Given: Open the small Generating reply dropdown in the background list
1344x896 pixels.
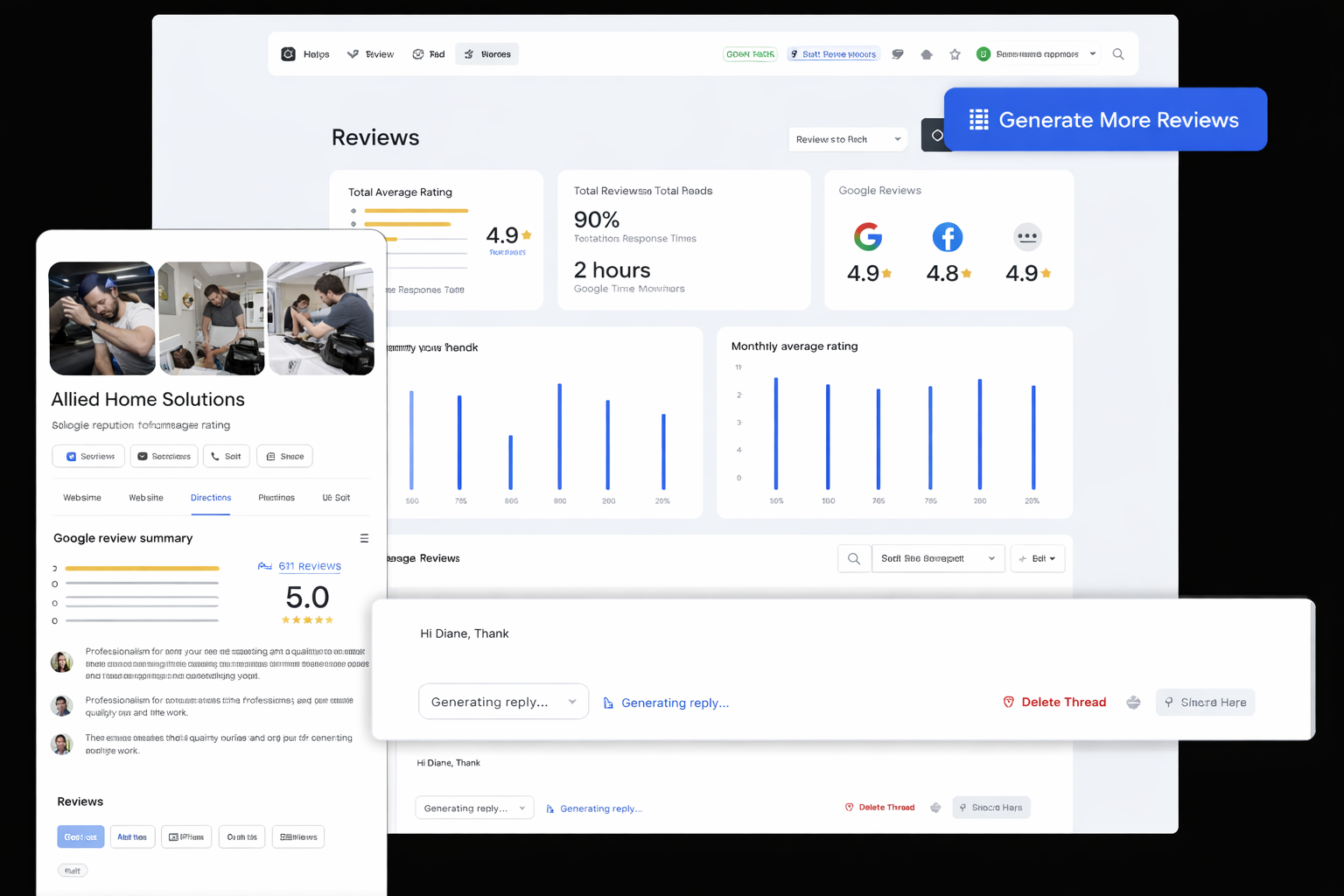Looking at the screenshot, I should pyautogui.click(x=474, y=808).
